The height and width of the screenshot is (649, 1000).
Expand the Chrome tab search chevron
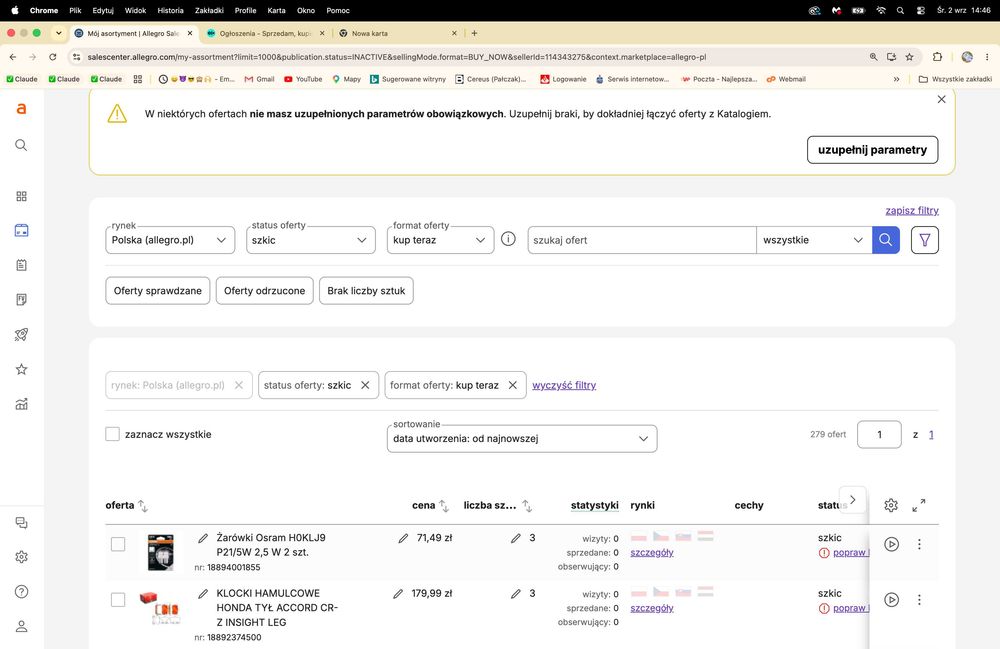pos(59,33)
